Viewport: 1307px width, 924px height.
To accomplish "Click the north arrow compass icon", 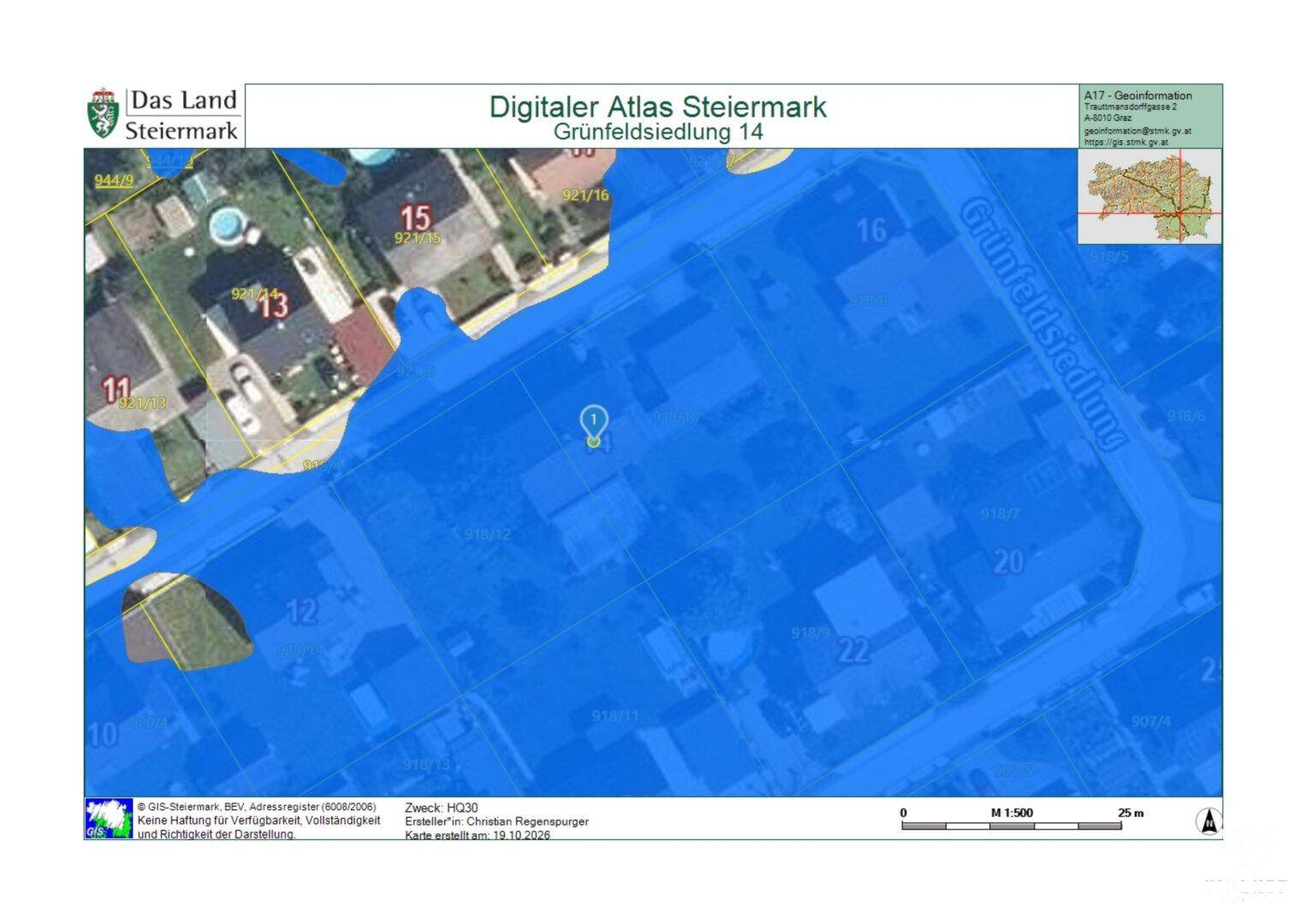I will point(1208,821).
